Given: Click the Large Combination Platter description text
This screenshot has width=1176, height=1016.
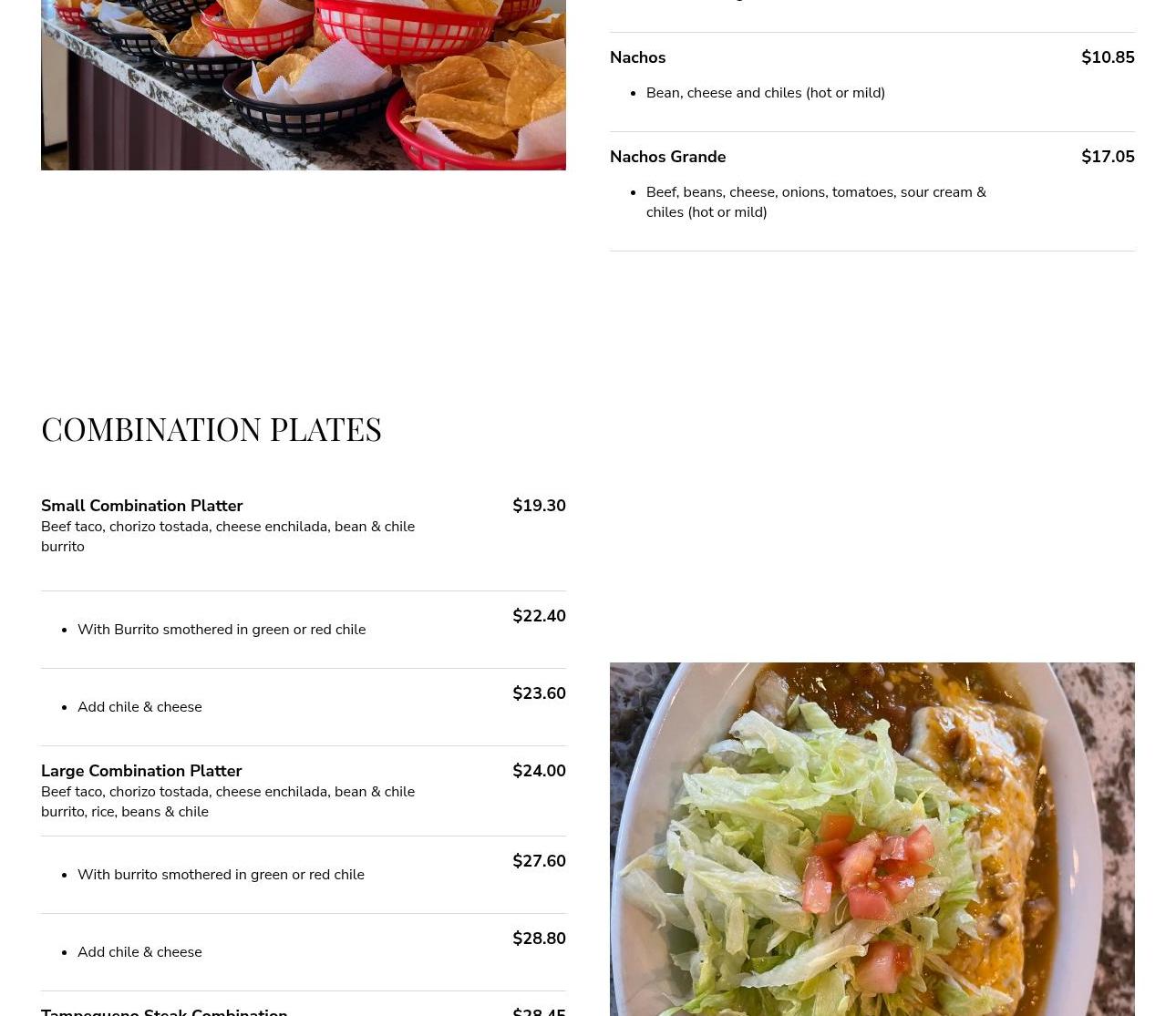Looking at the screenshot, I should 228,802.
